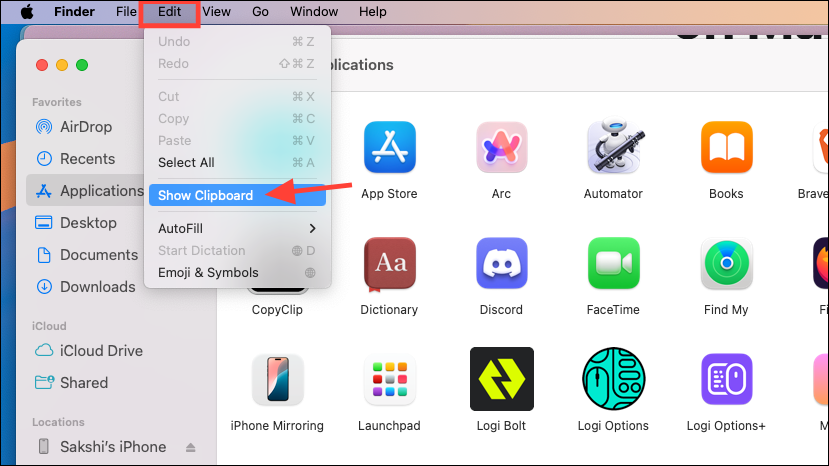The height and width of the screenshot is (466, 829).
Task: Select Recents text in the sidebar
Action: coord(87,159)
